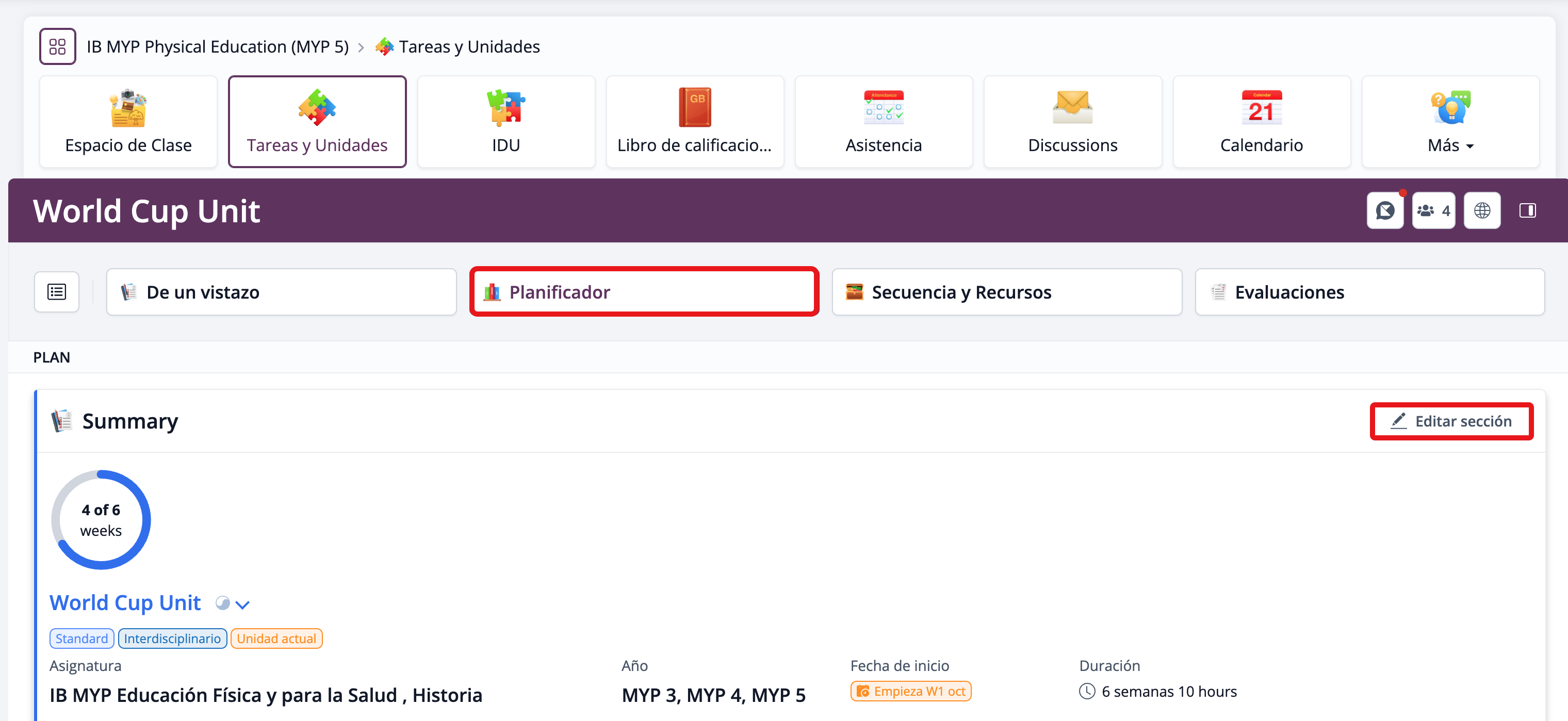Switch to Secuencia y Recursos tab

pyautogui.click(x=1006, y=292)
